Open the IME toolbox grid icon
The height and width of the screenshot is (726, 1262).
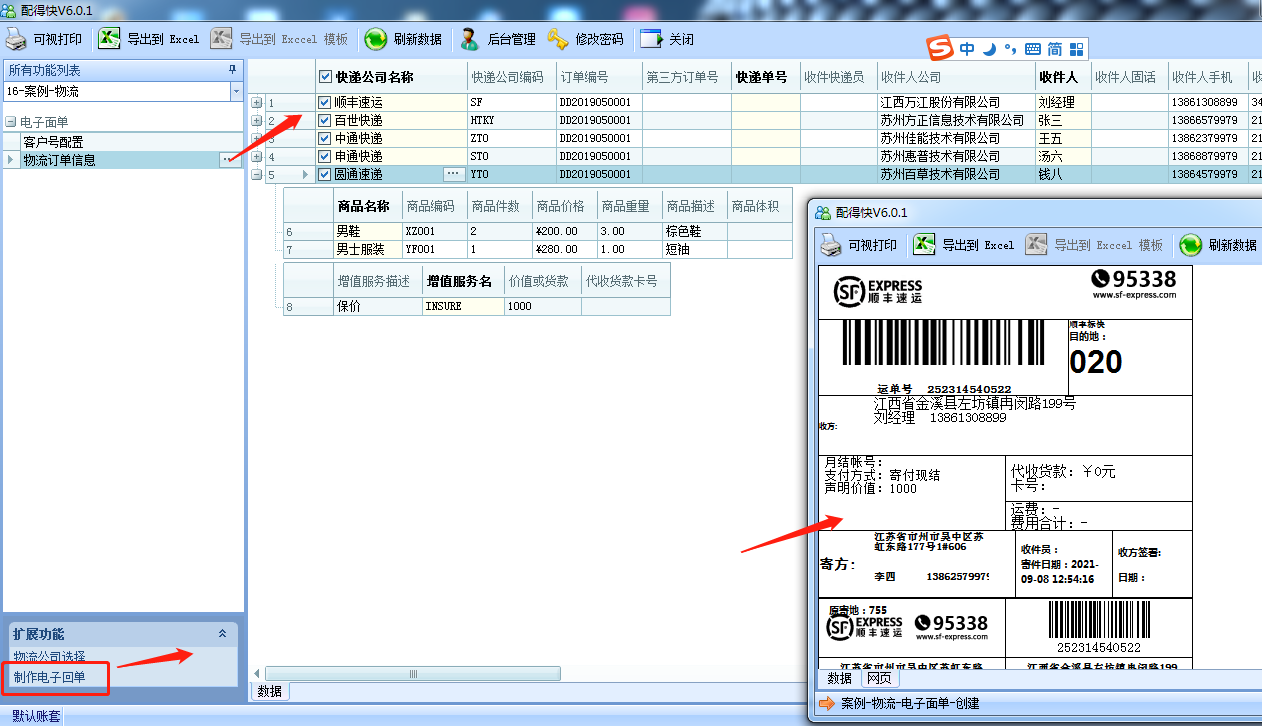click(1077, 49)
